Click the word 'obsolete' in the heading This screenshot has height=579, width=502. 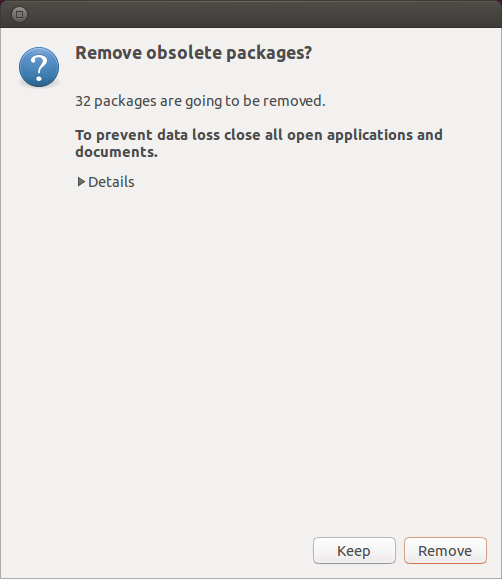coord(184,52)
